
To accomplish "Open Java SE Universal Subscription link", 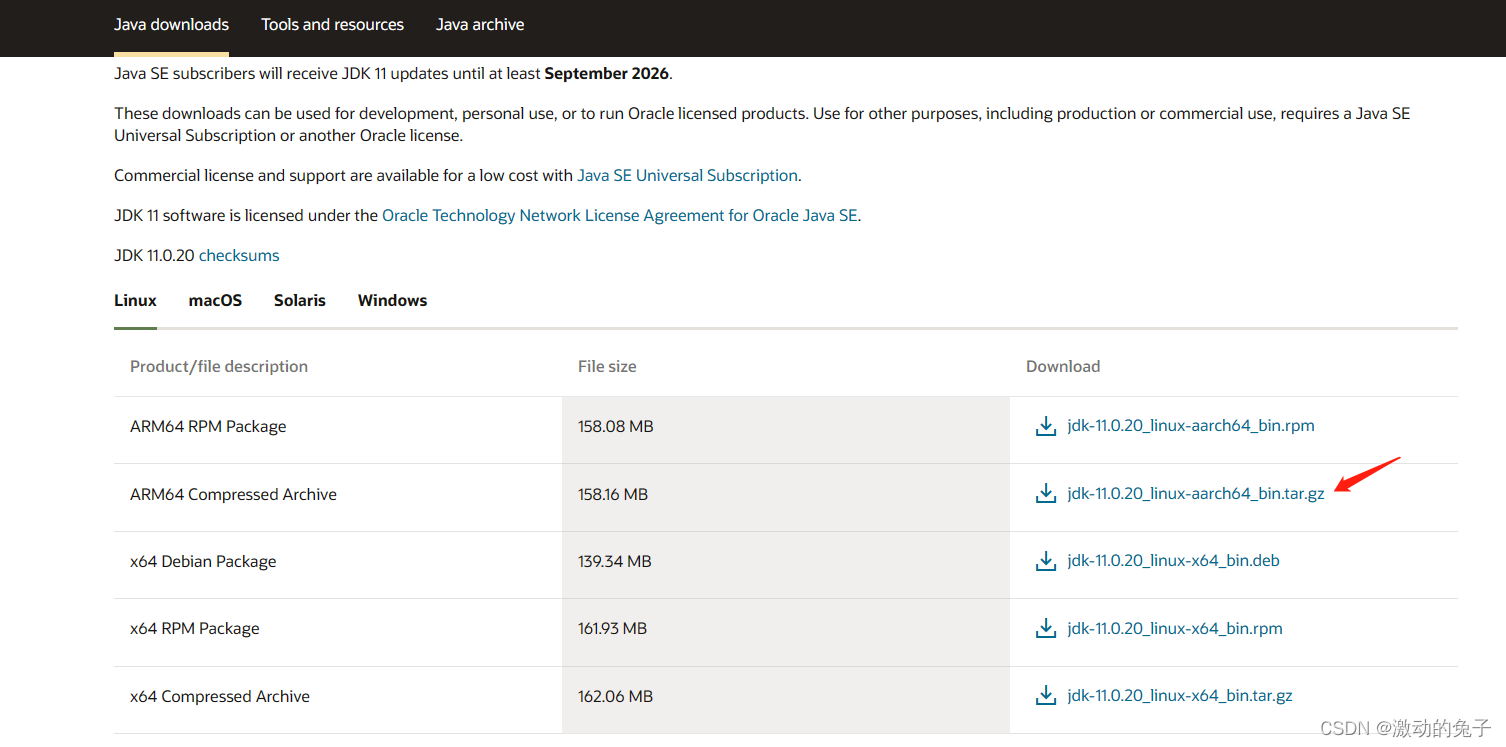I will (x=687, y=176).
